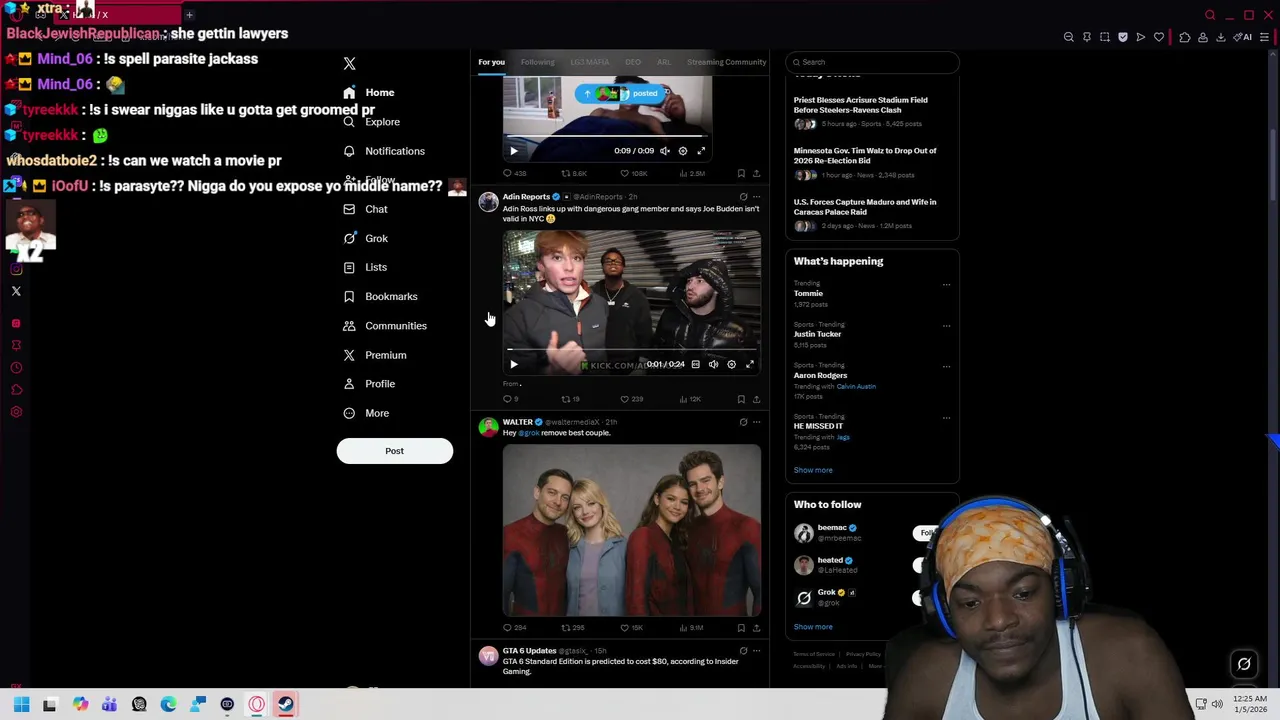Click Show more under What's happening
The image size is (1280, 720).
[813, 470]
